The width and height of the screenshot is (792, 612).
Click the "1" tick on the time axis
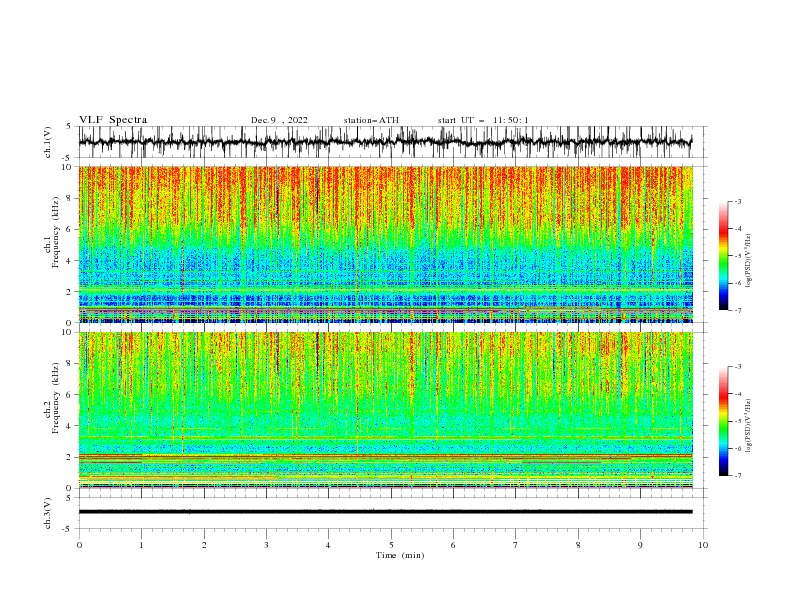(x=141, y=545)
